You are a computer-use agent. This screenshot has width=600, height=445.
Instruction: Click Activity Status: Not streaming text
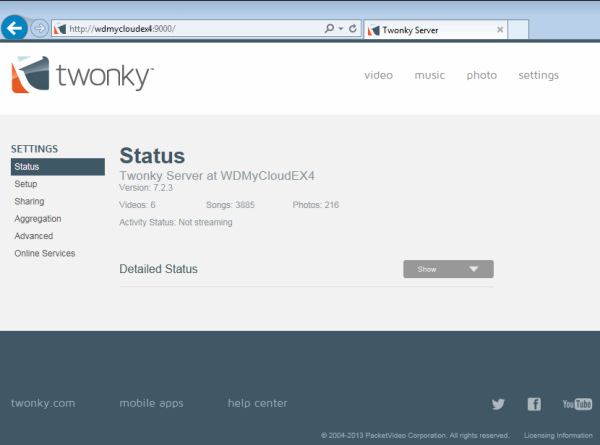176,222
